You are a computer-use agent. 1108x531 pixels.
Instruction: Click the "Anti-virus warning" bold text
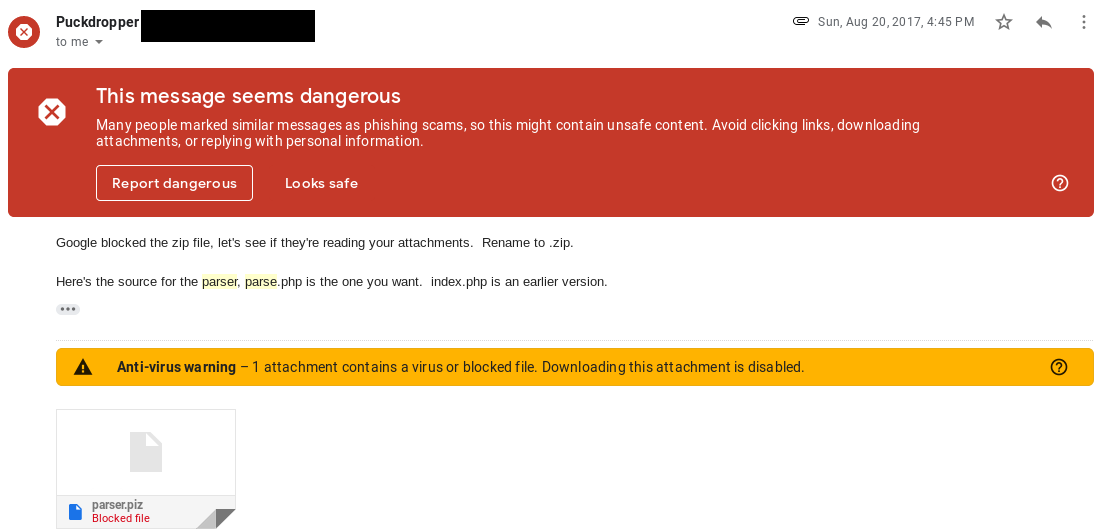176,367
